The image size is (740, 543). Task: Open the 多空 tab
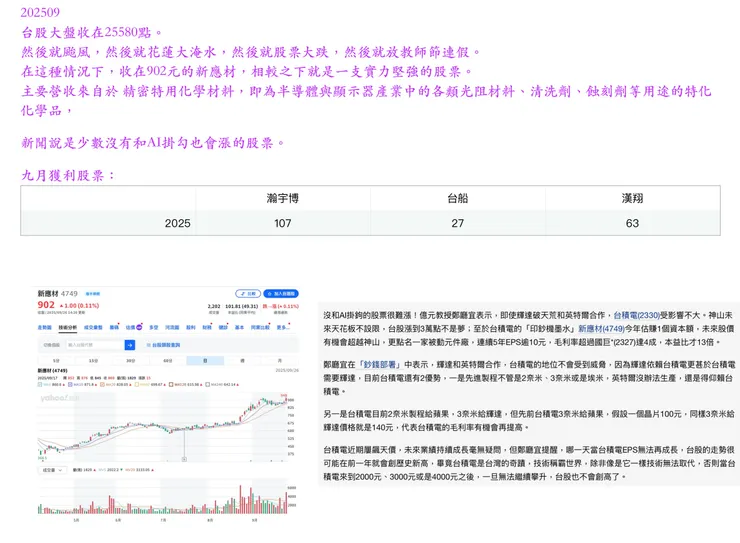pyautogui.click(x=153, y=327)
